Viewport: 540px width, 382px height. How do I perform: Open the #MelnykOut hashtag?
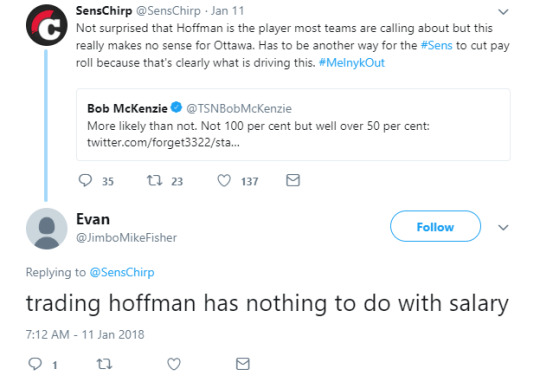point(352,63)
